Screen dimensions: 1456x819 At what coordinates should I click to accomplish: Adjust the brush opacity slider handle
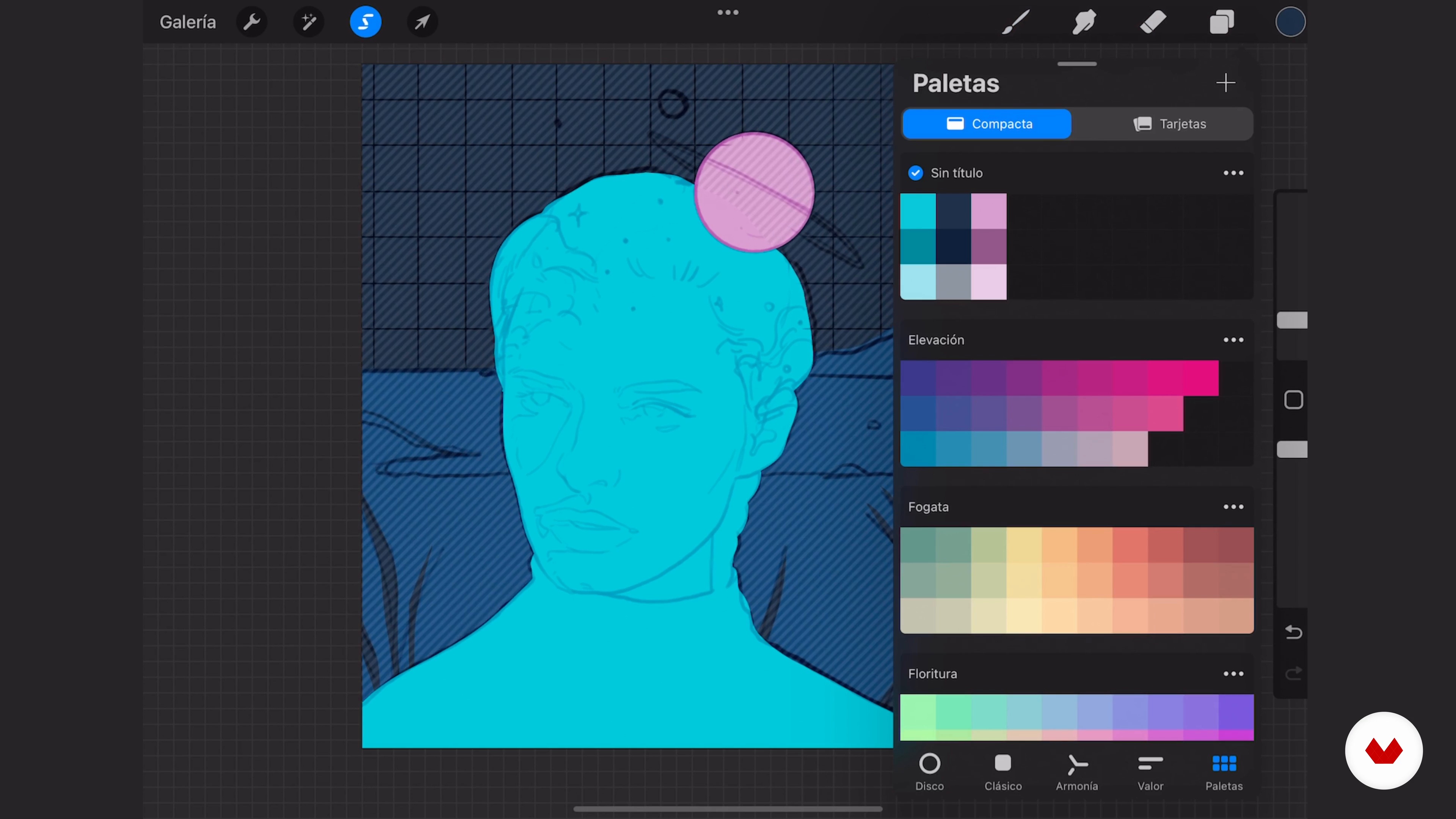(1292, 449)
